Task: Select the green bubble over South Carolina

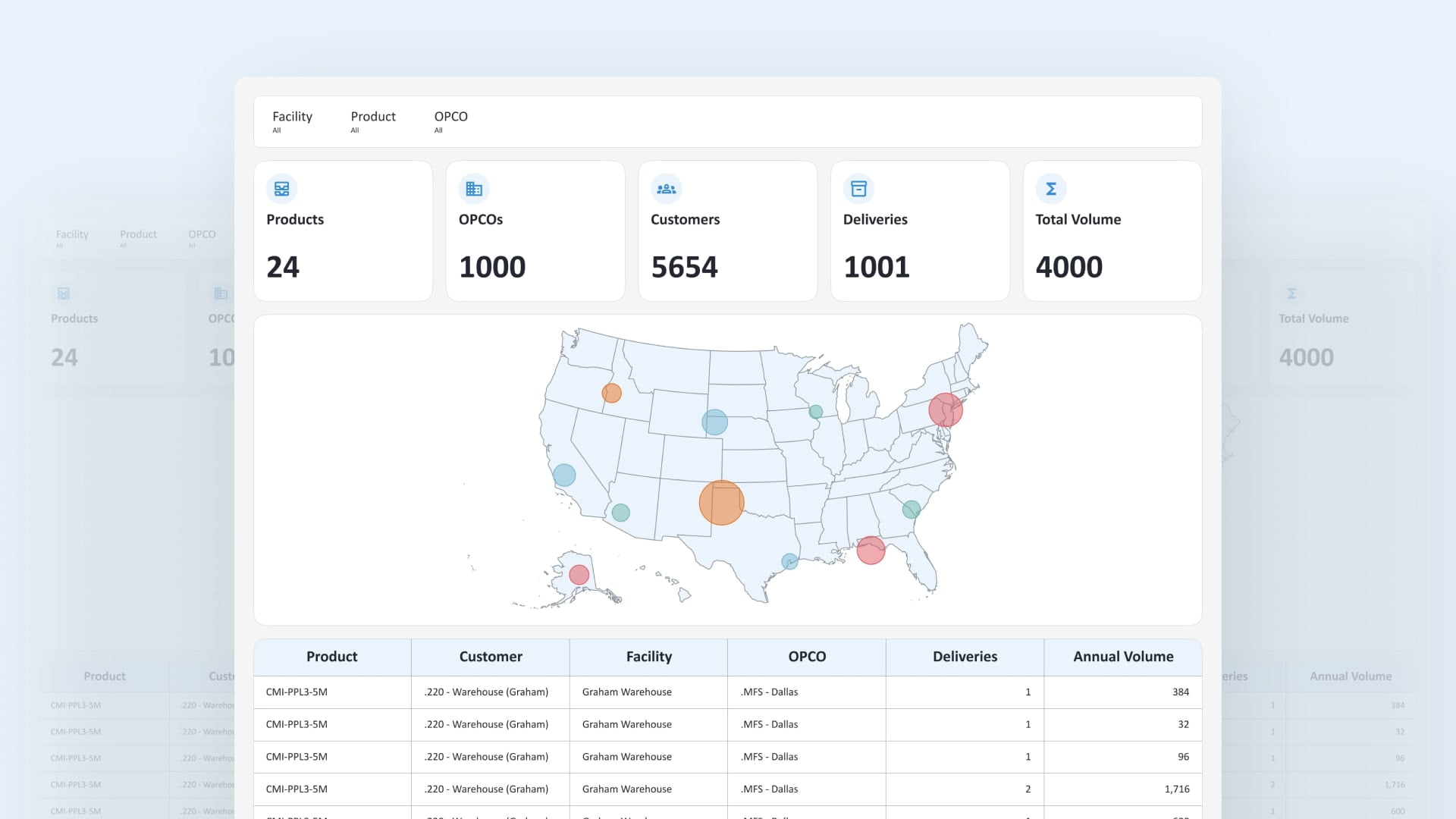Action: 912,510
